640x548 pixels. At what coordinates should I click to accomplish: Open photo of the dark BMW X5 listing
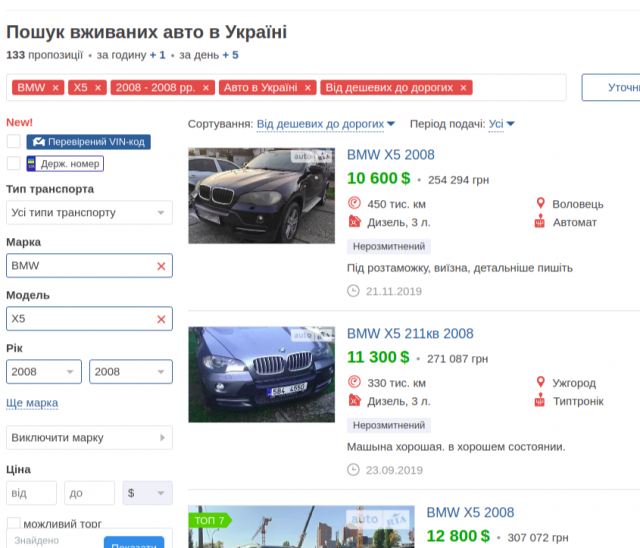(x=262, y=196)
